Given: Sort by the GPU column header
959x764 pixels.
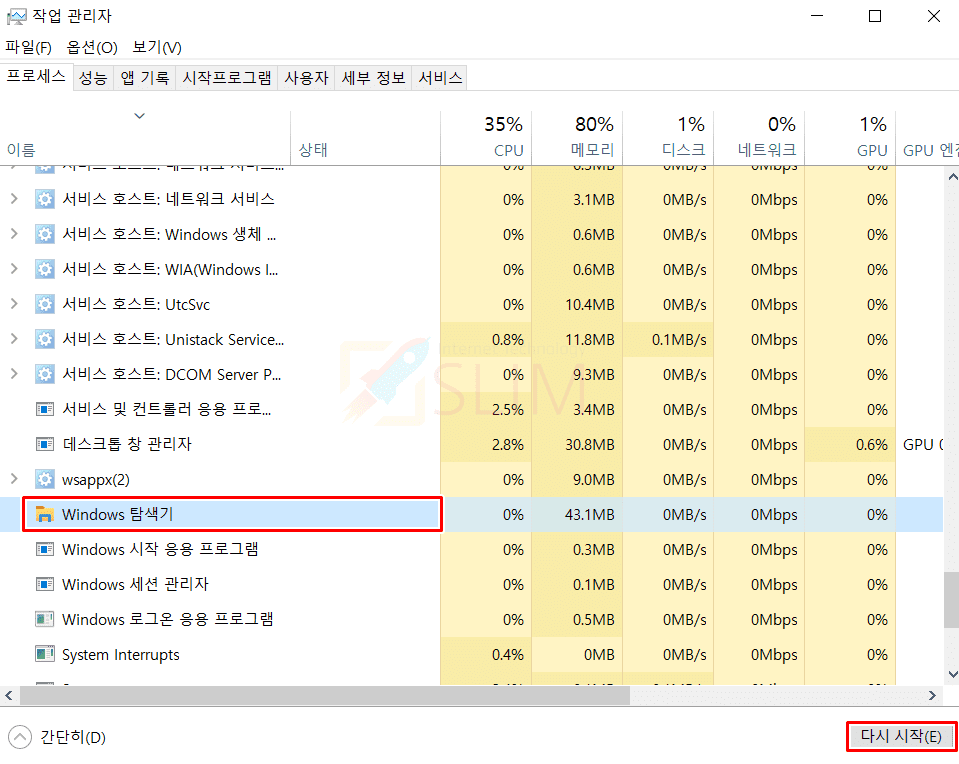Looking at the screenshot, I should click(x=850, y=138).
